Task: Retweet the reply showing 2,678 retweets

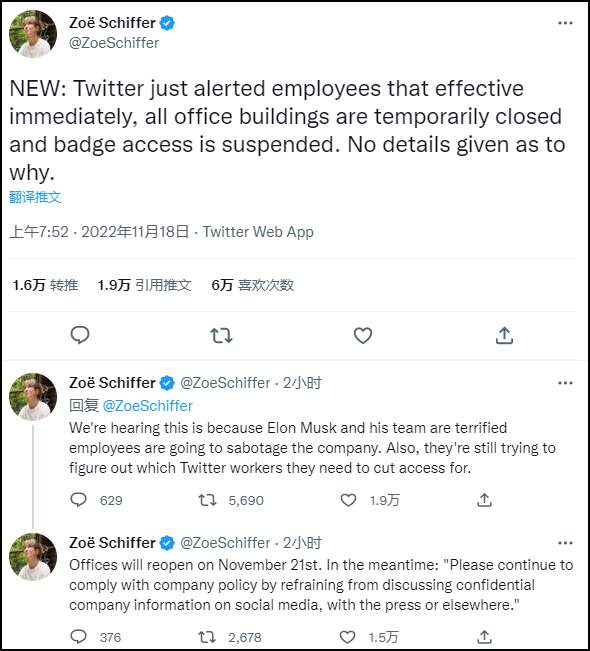Action: click(x=207, y=636)
